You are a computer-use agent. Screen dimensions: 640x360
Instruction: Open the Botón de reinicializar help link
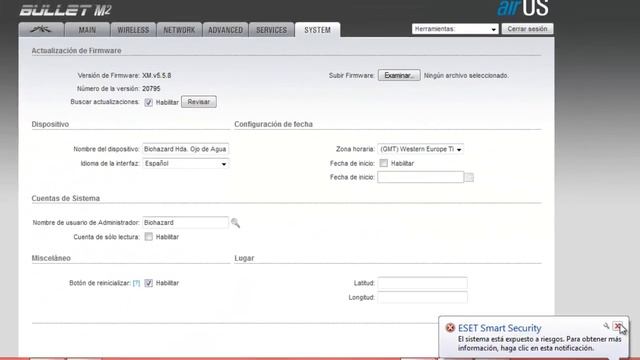[136, 283]
